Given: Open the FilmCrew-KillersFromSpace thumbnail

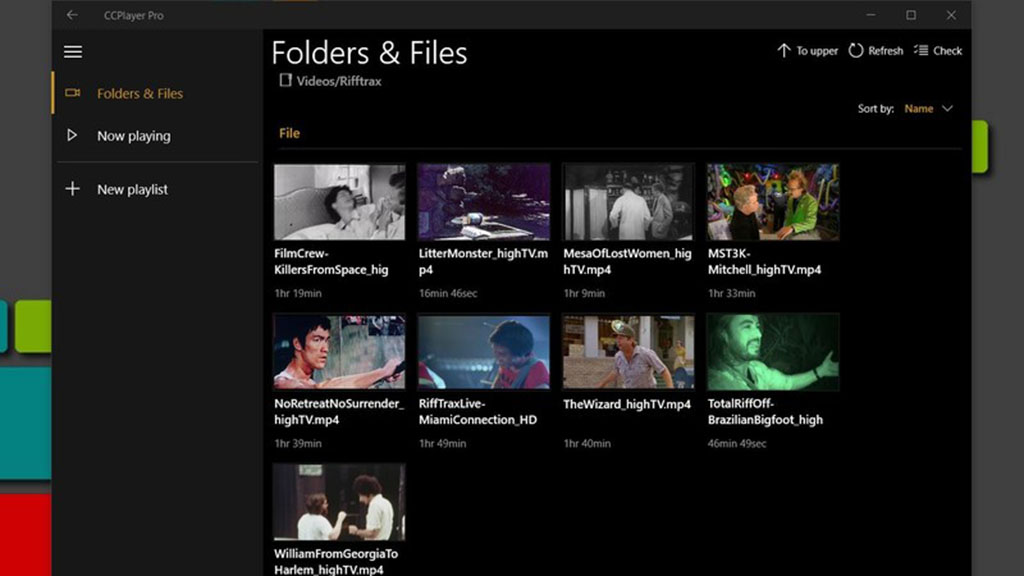Looking at the screenshot, I should [x=340, y=202].
